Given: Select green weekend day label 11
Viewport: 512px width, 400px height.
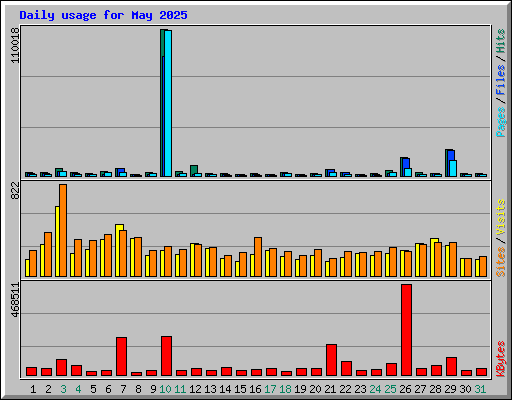Looking at the screenshot, I should pyautogui.click(x=181, y=389).
